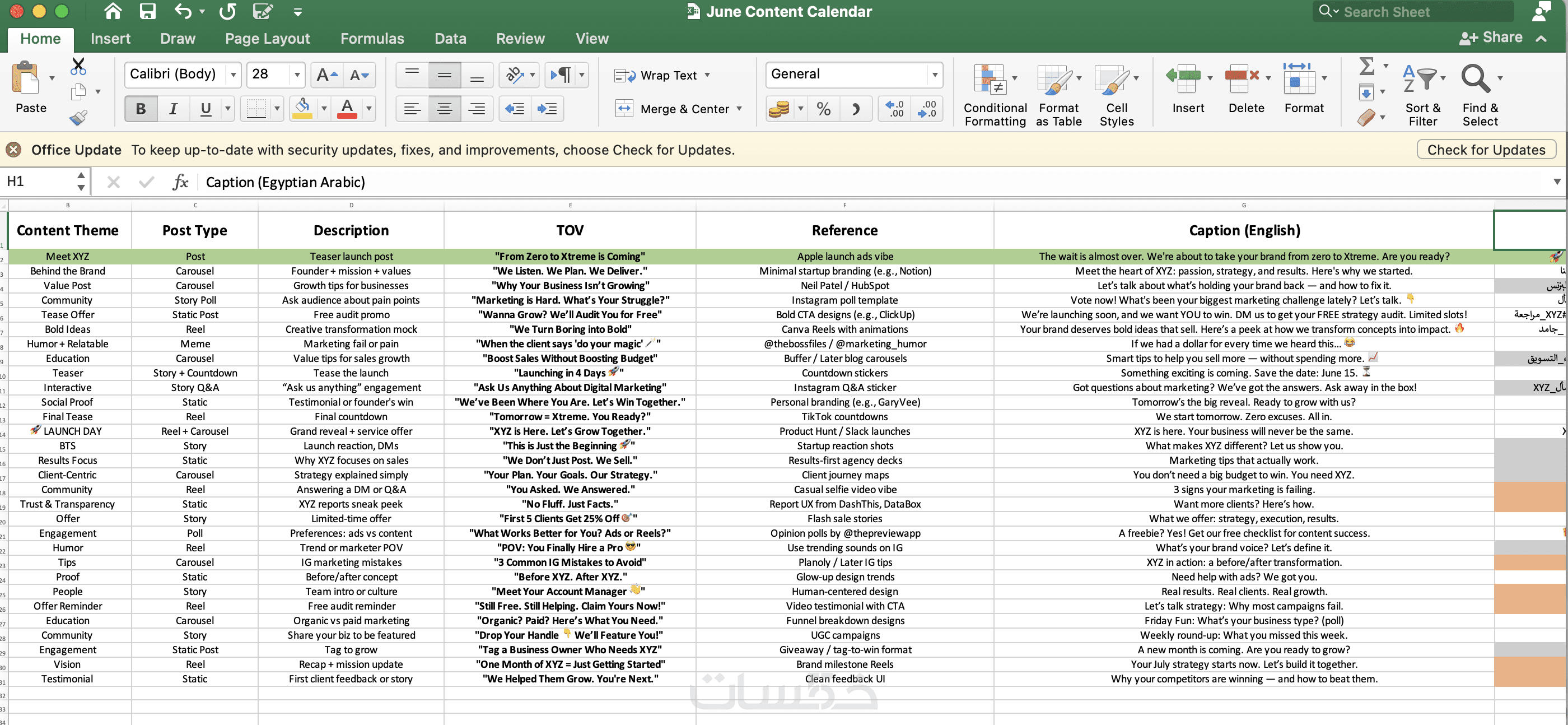The image size is (1568, 725).
Task: Click the Percent Style icon
Action: pos(823,109)
